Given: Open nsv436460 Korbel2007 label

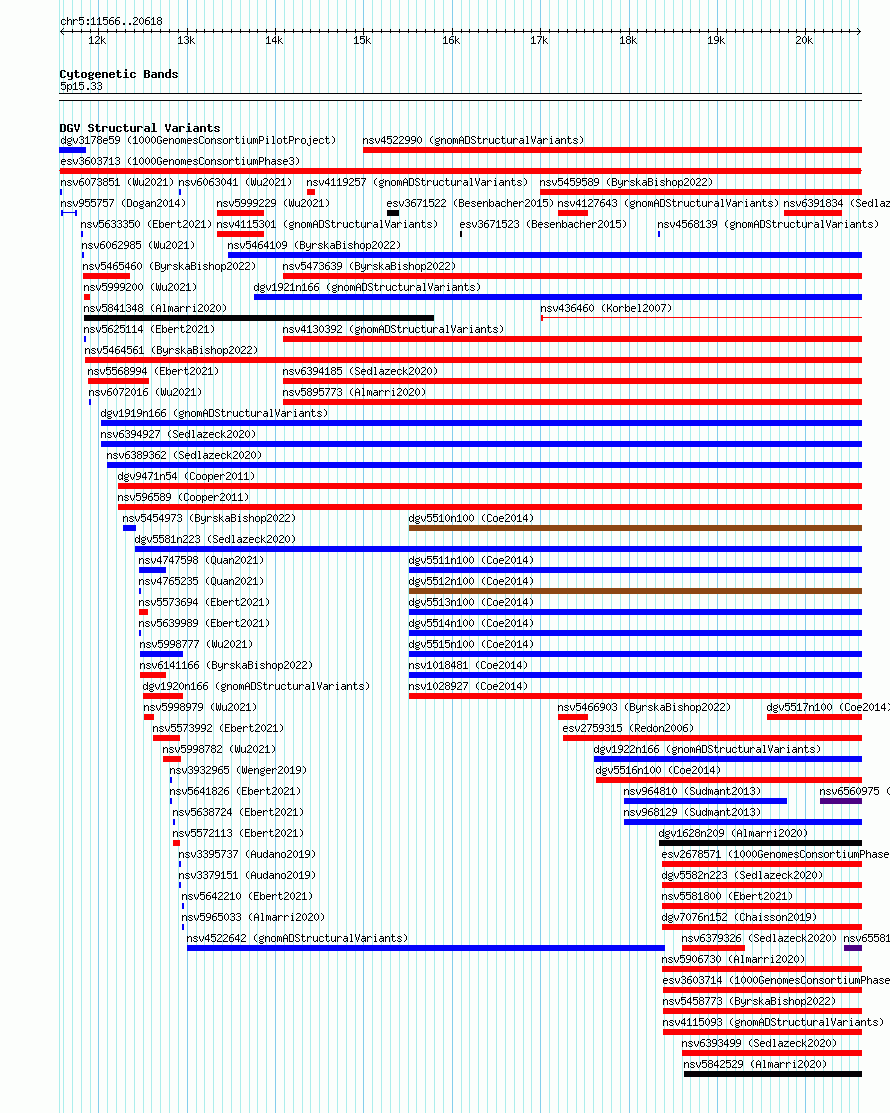Looking at the screenshot, I should [x=606, y=308].
